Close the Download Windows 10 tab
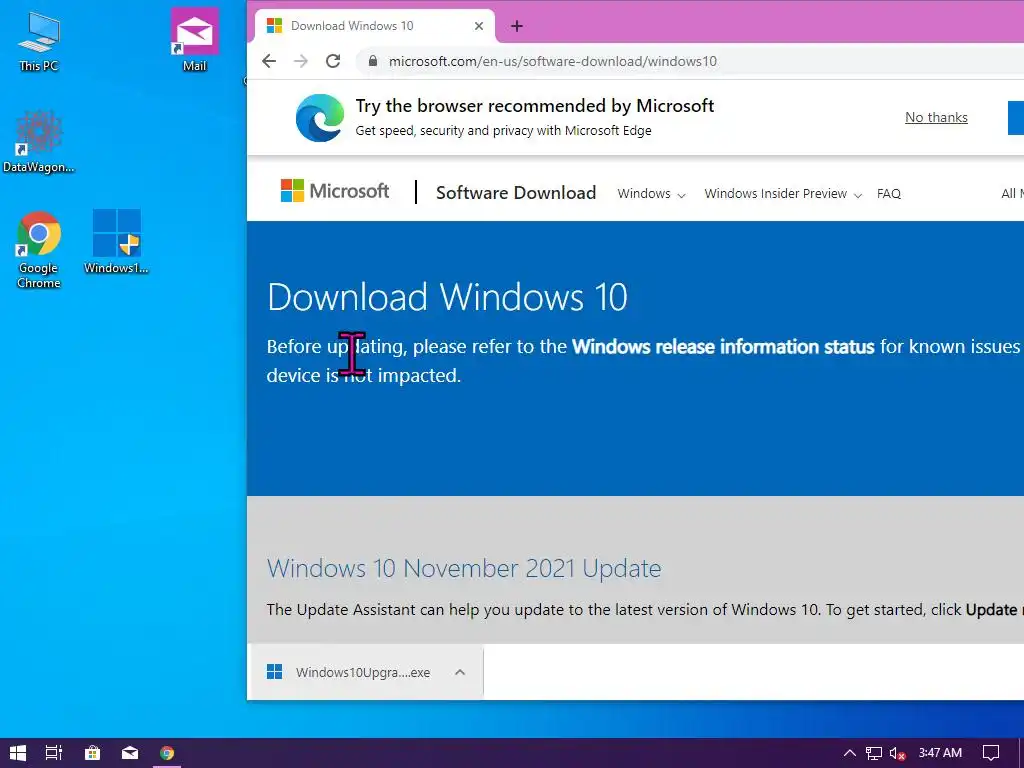This screenshot has width=1024, height=768. point(479,26)
